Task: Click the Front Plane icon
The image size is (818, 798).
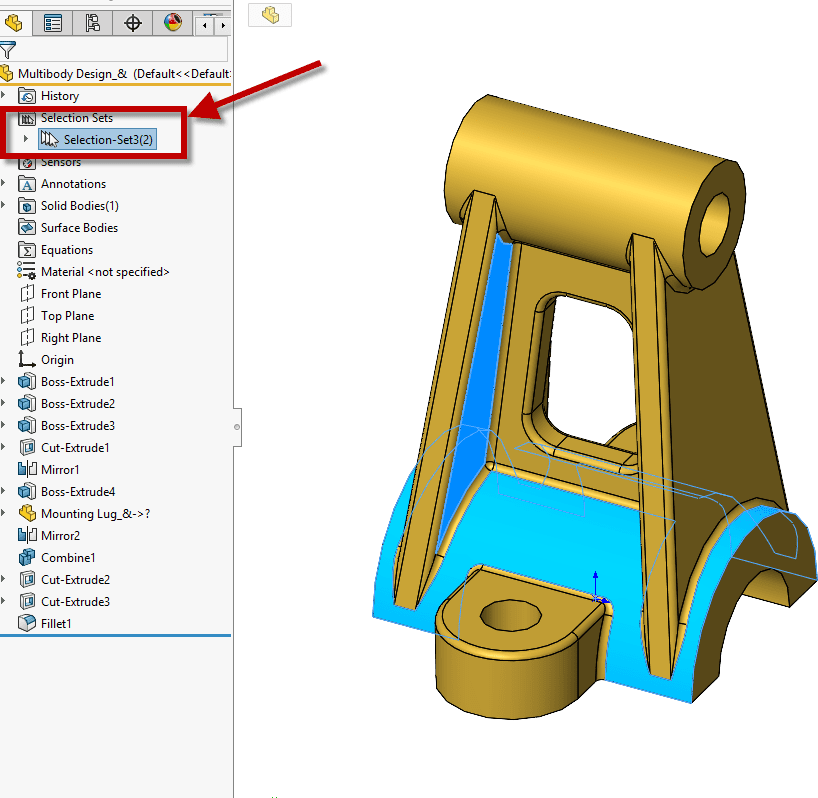Action: coord(27,294)
